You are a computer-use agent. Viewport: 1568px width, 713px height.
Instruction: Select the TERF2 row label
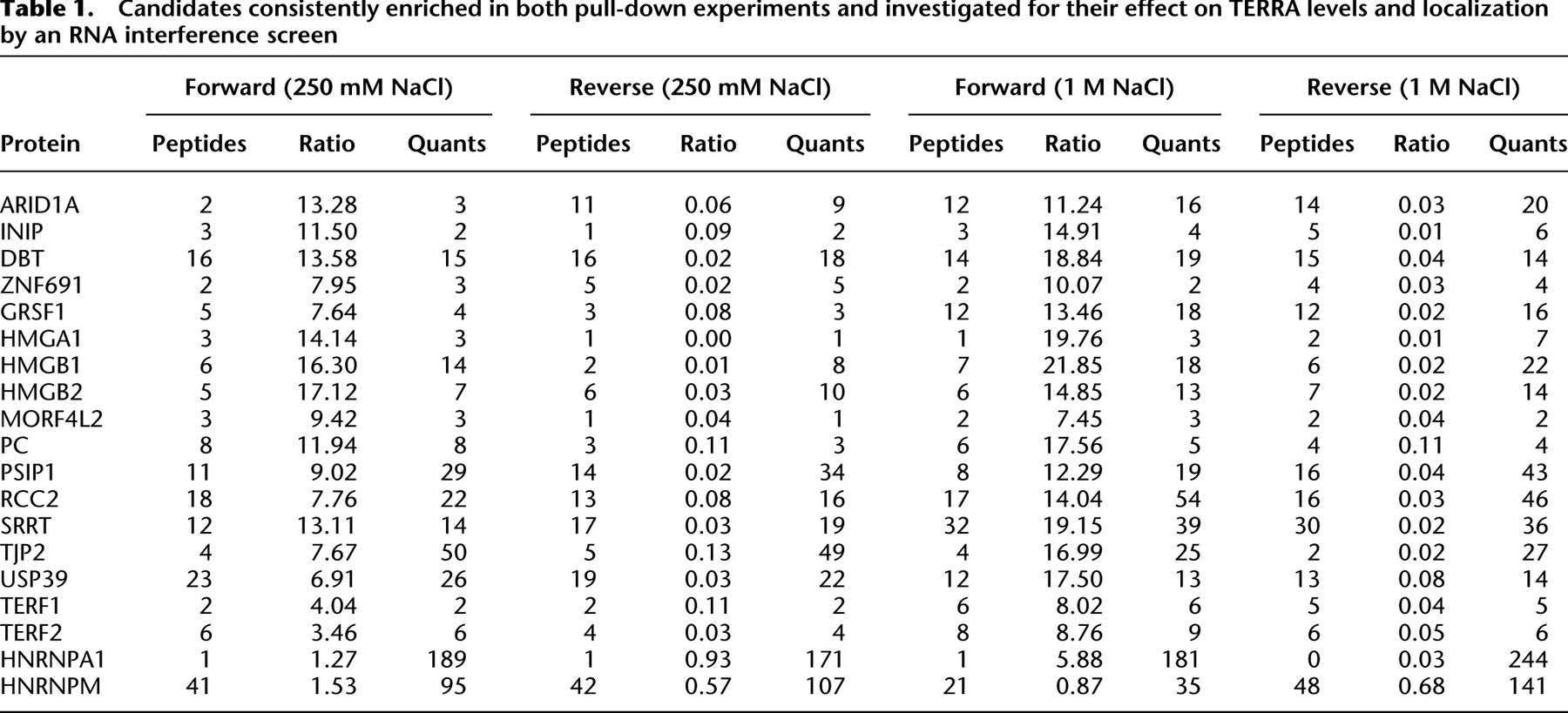pos(31,633)
